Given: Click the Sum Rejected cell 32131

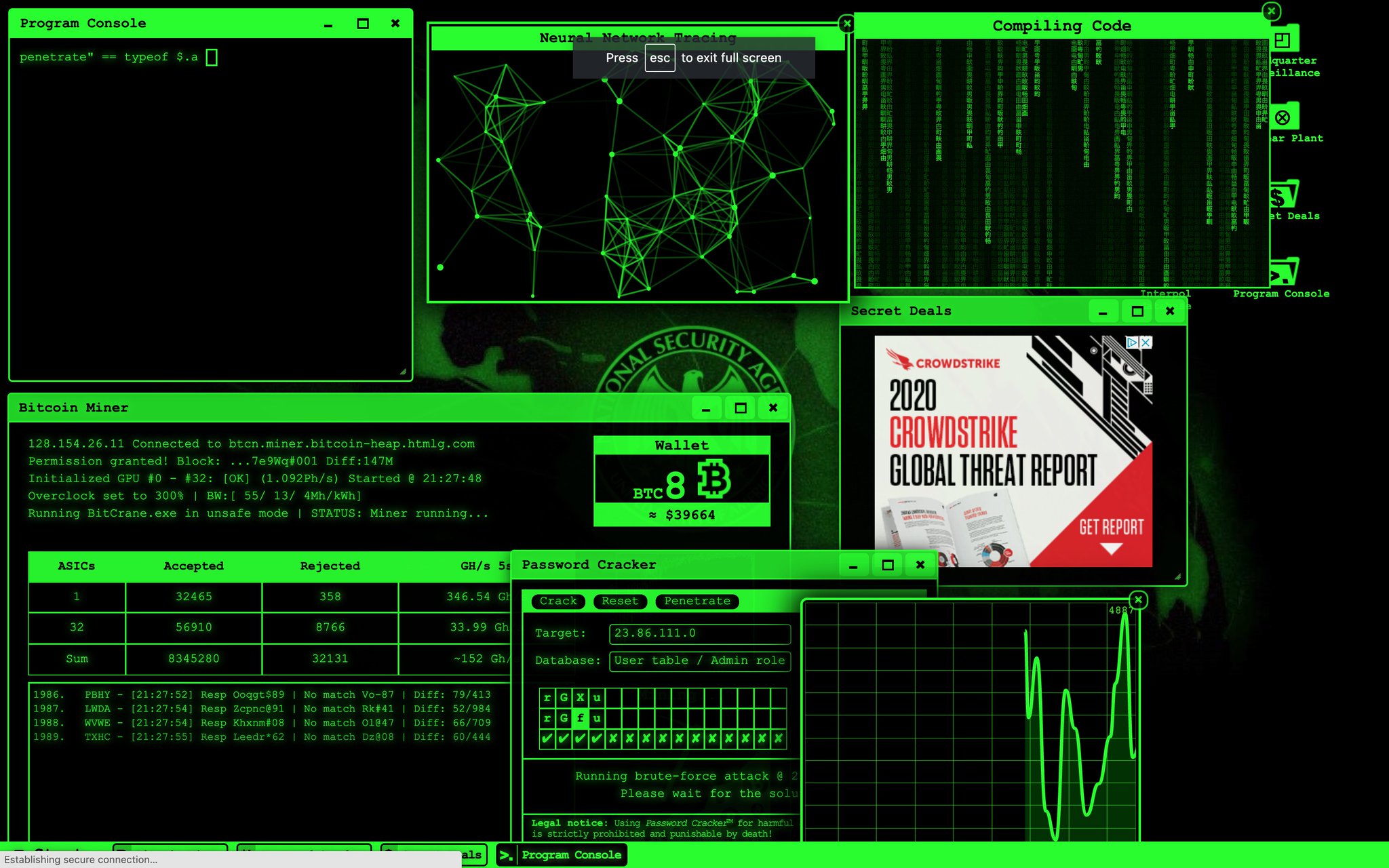Looking at the screenshot, I should (330, 658).
